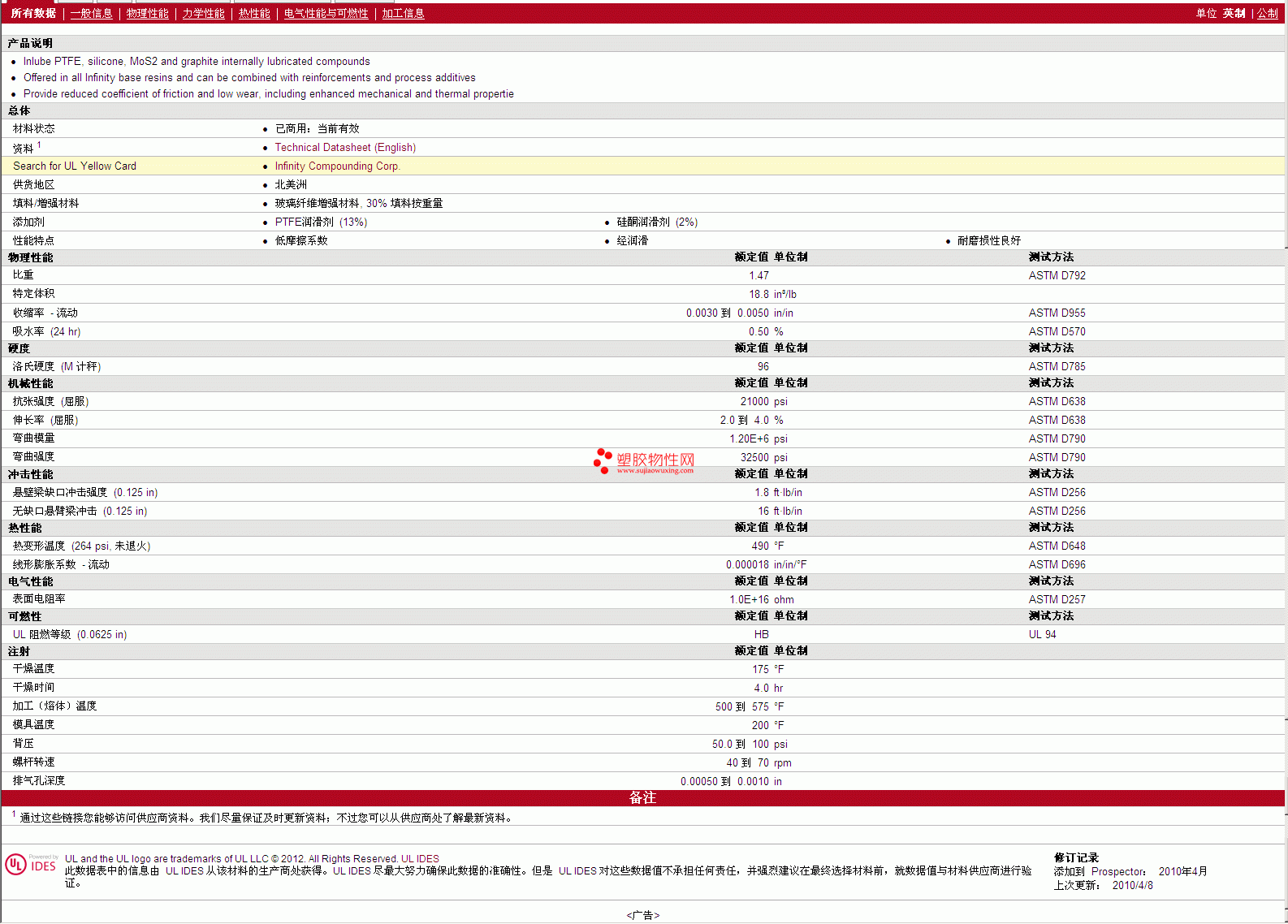
Task: Click ASTM D638 in the 抗张强度 row
Action: click(1057, 402)
